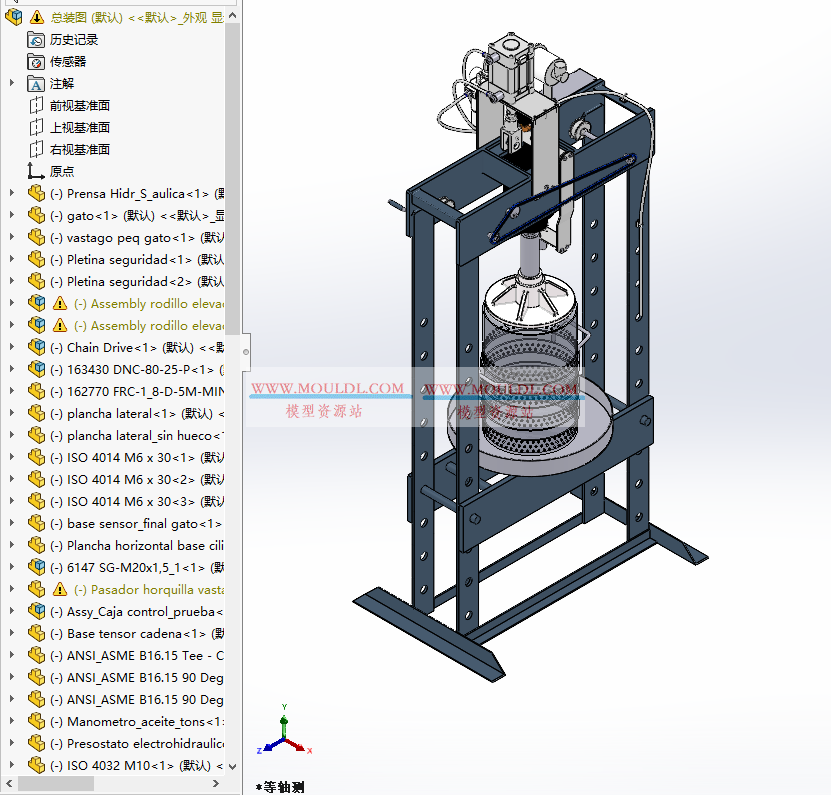
Task: Expand the Assy_Caja control_prueba node
Action: pyautogui.click(x=10, y=611)
